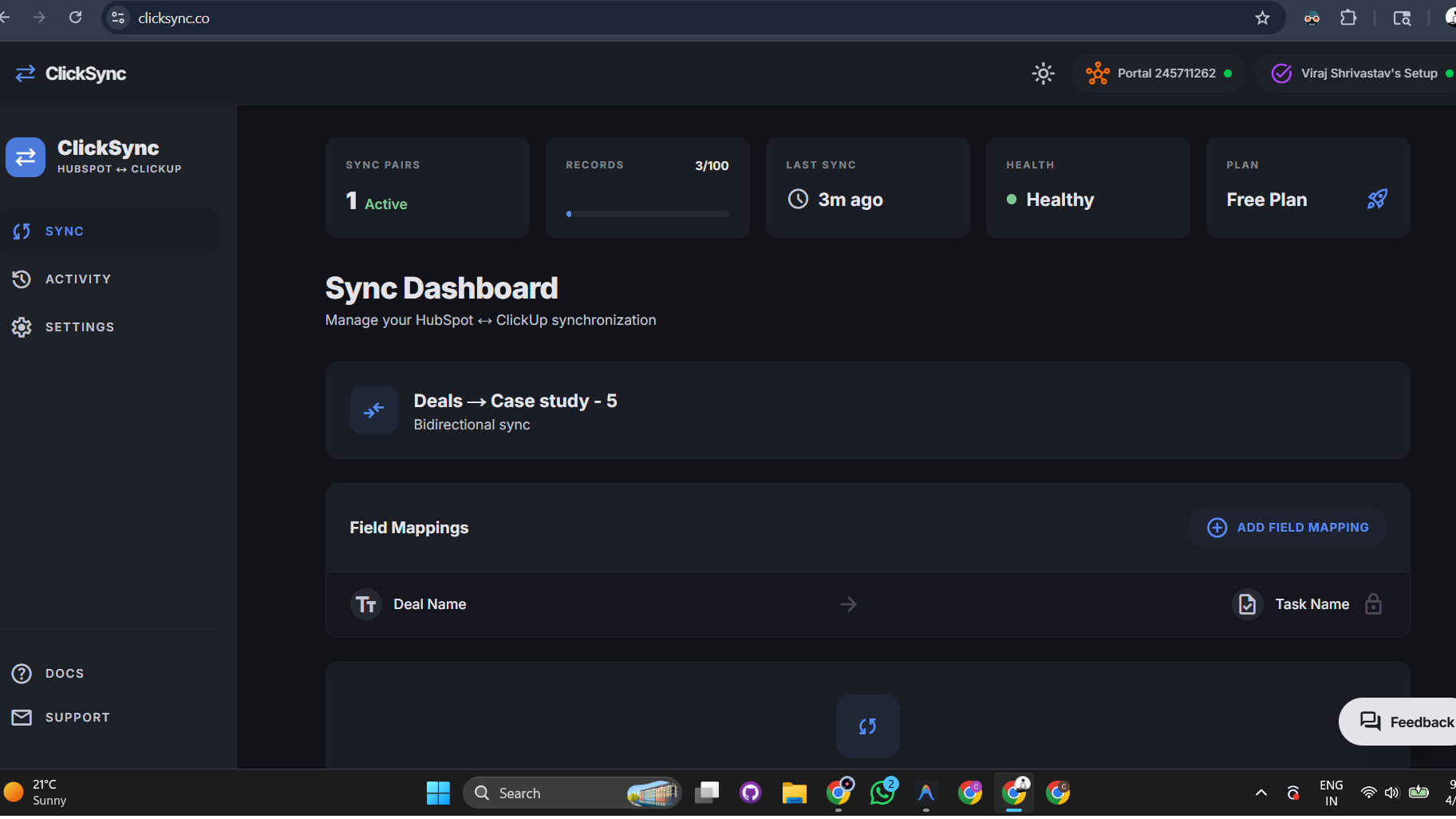Click the large sync arrows button below mappings
Viewport: 1456px width, 819px height.
pyautogui.click(x=867, y=726)
